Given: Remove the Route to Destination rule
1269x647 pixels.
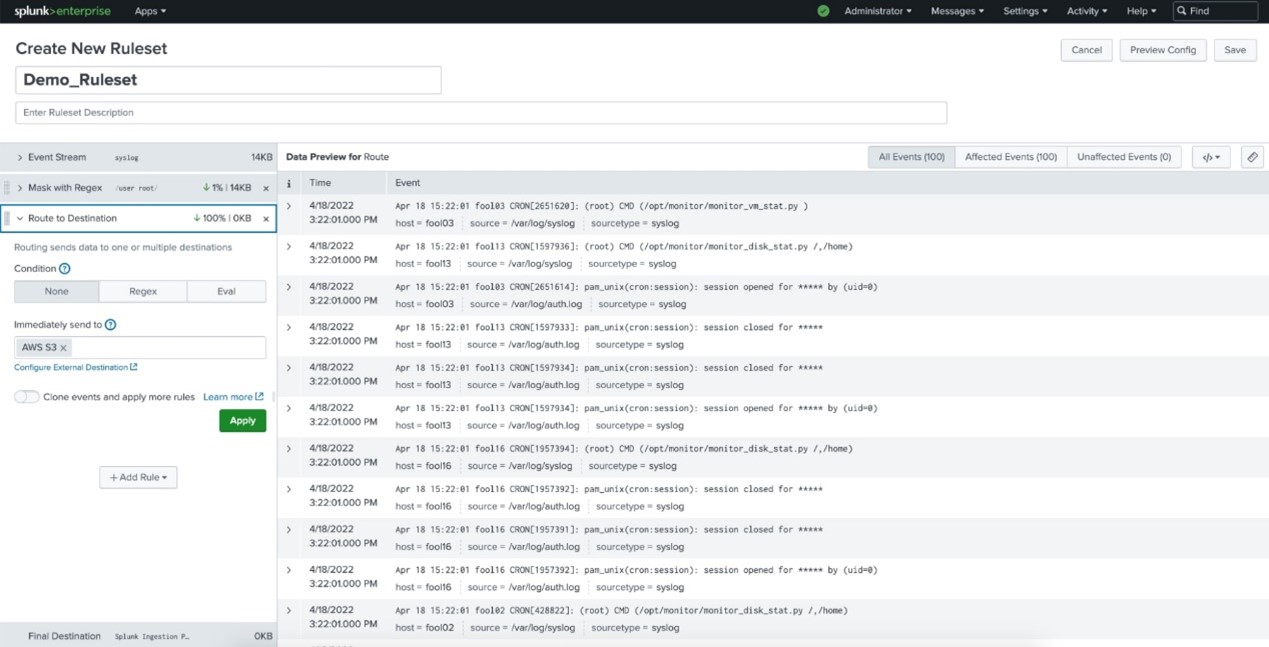Looking at the screenshot, I should coord(266,218).
